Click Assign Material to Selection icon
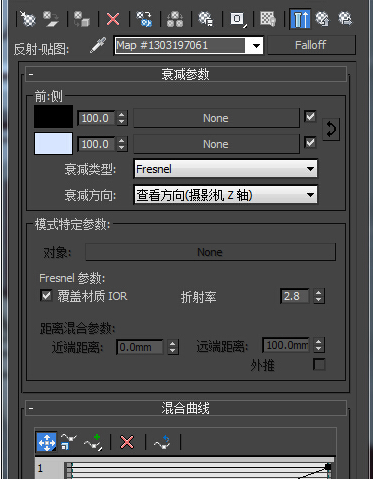Image resolution: width=378 pixels, height=479 pixels. click(81, 19)
